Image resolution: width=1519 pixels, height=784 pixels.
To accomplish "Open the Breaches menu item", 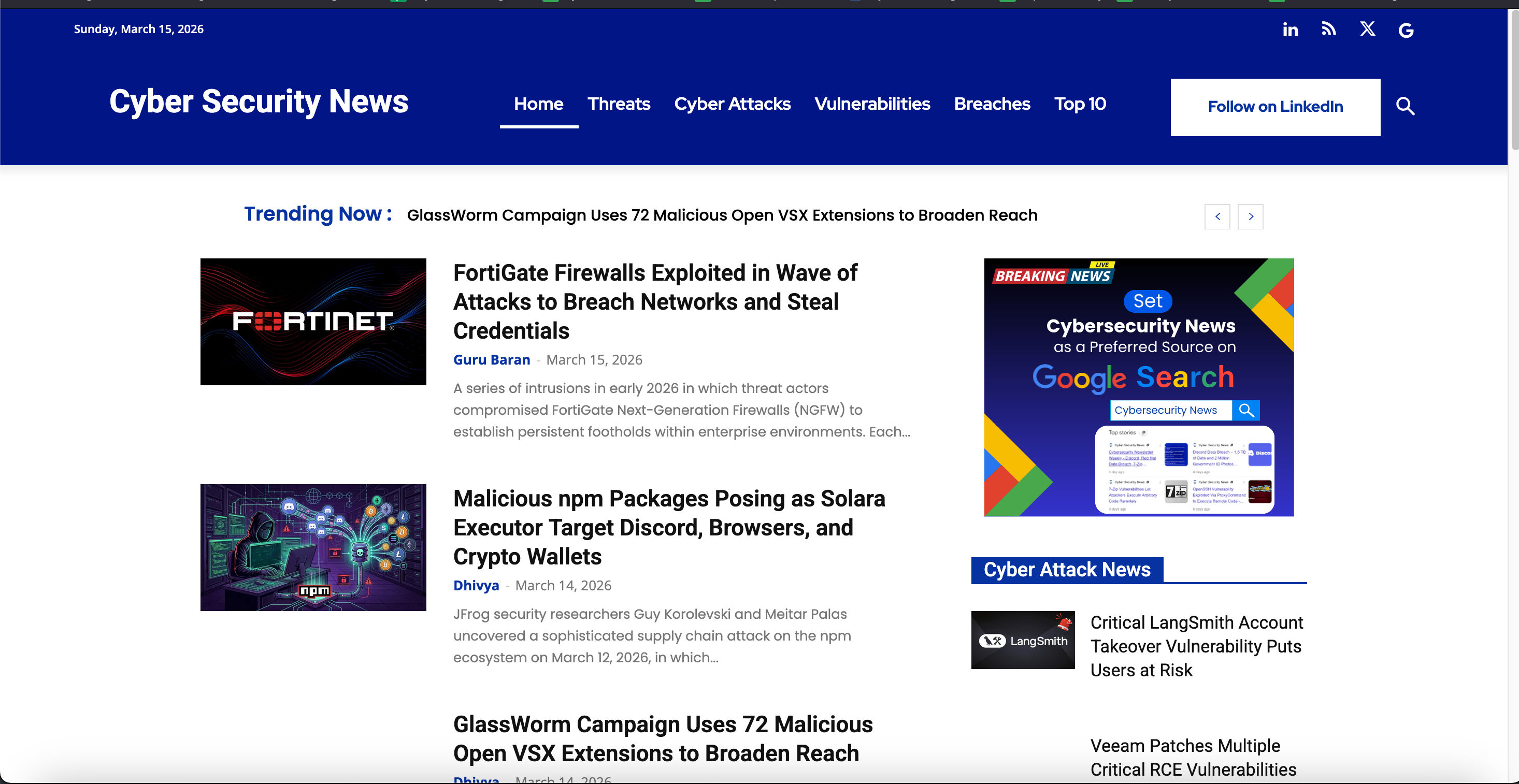I will pos(992,104).
